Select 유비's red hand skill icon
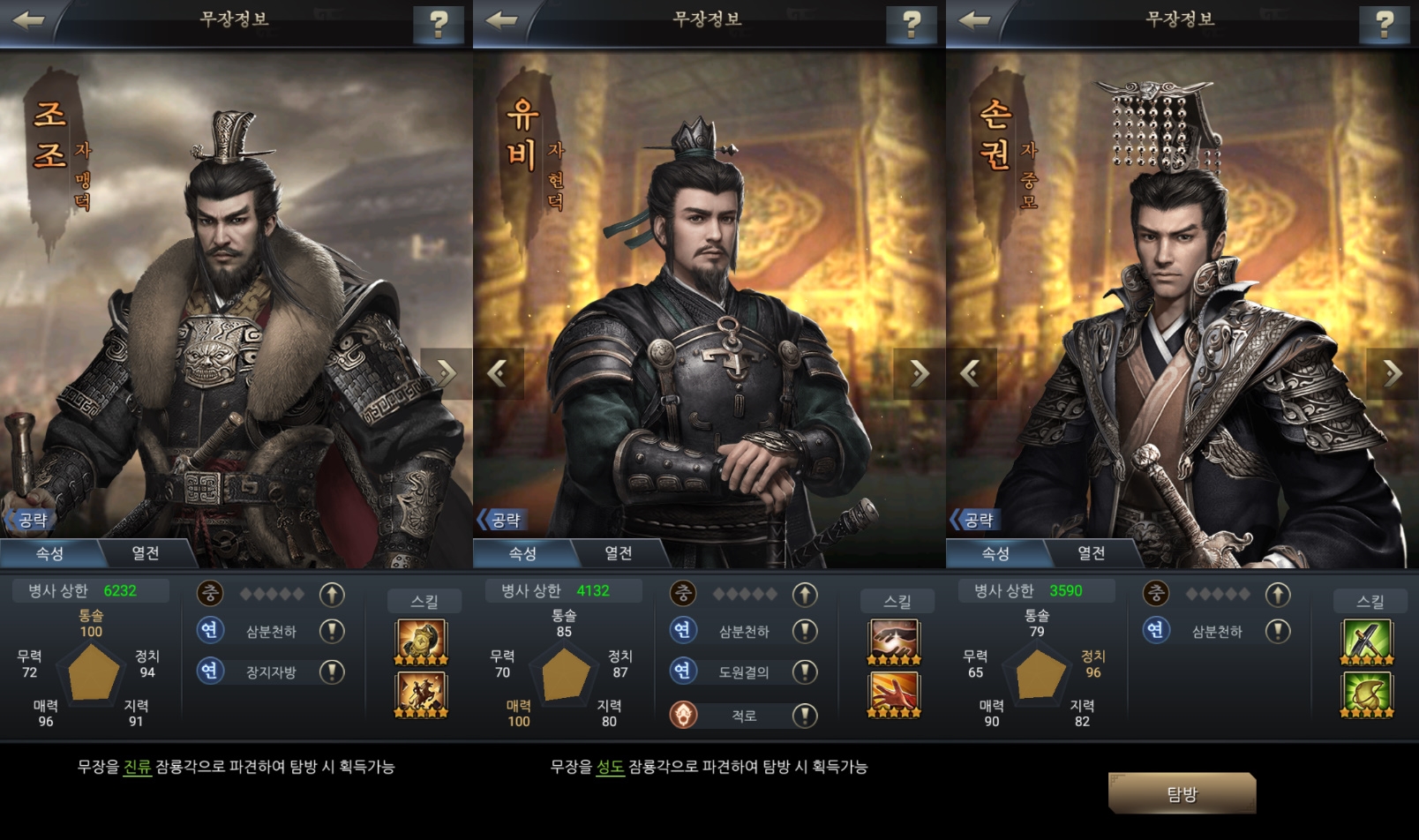The width and height of the screenshot is (1419, 840). point(894,694)
